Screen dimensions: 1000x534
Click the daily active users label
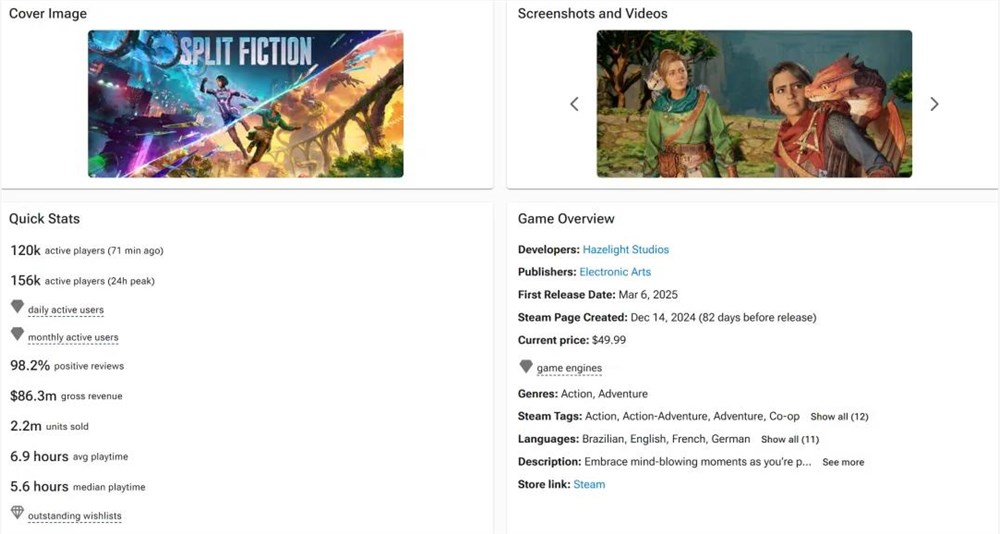[66, 310]
